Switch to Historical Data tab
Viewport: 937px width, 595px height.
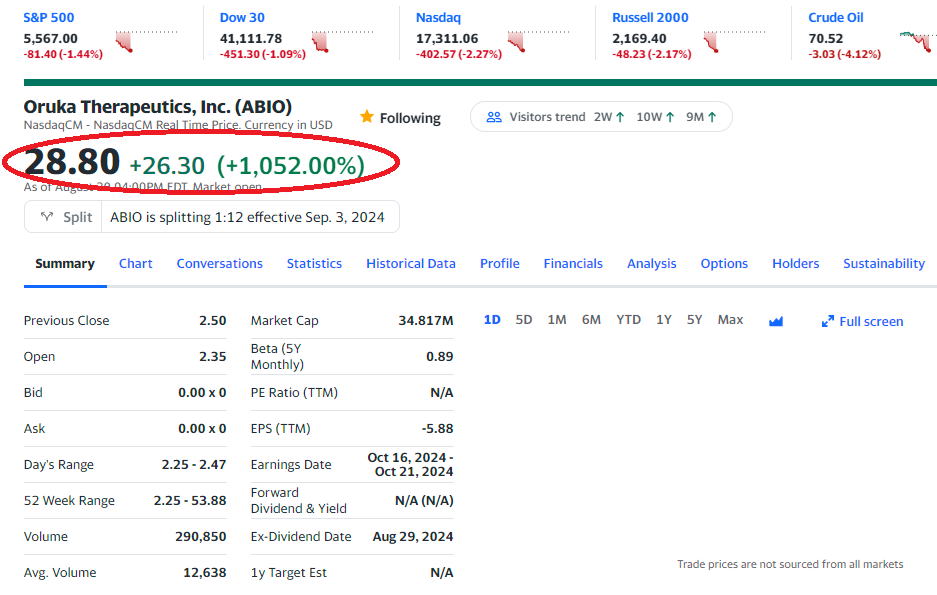411,263
